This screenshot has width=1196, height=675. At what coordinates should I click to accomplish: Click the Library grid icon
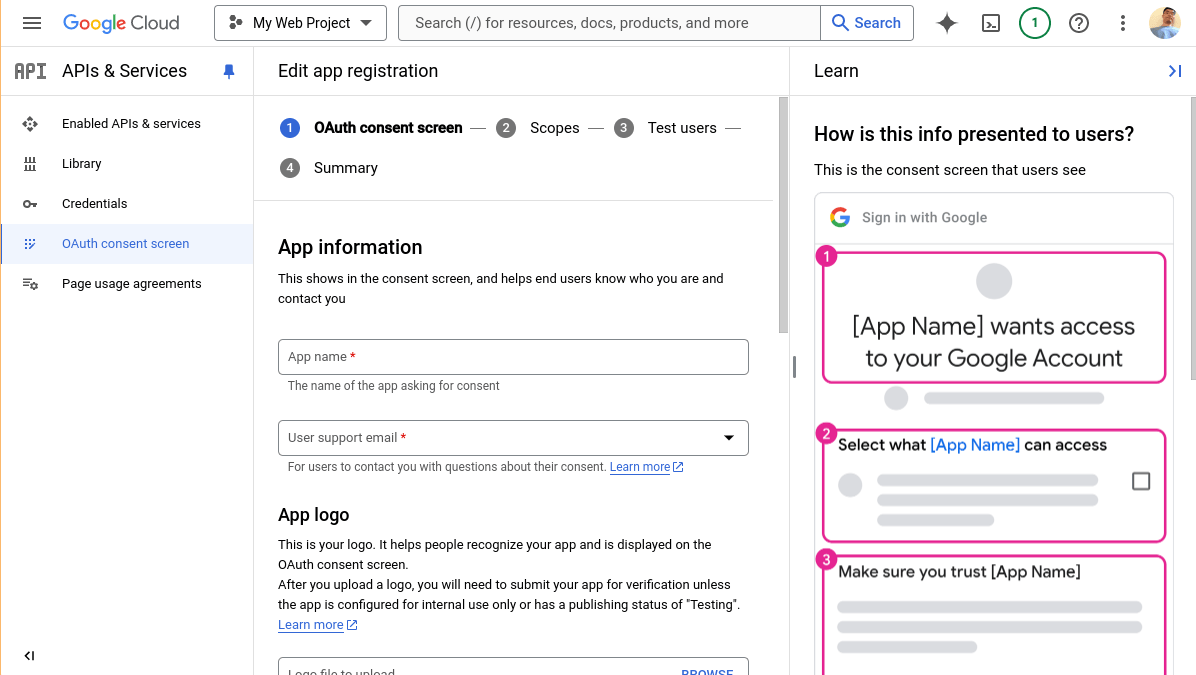click(x=30, y=163)
